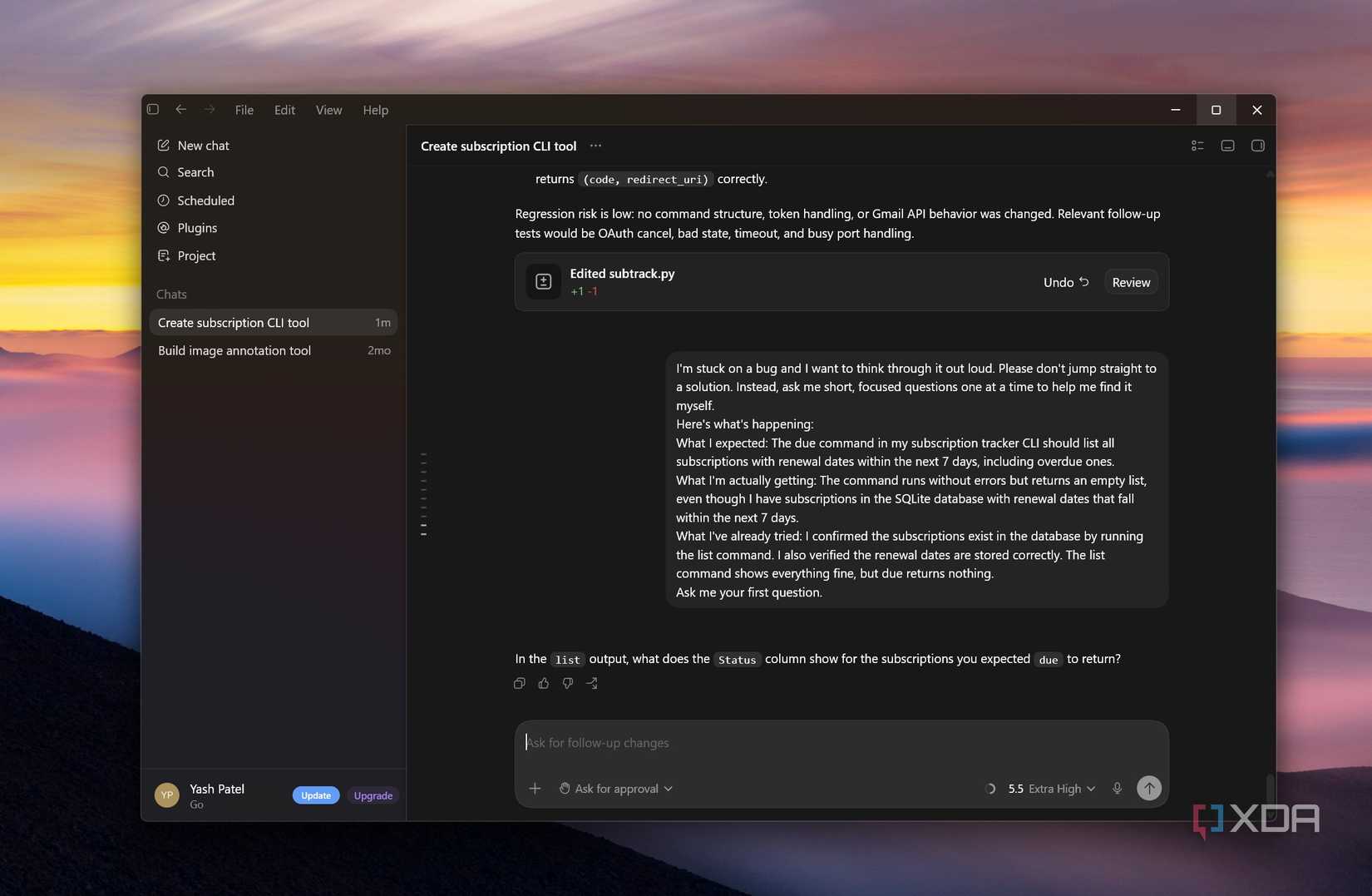
Task: Click the Update button
Action: 316,795
